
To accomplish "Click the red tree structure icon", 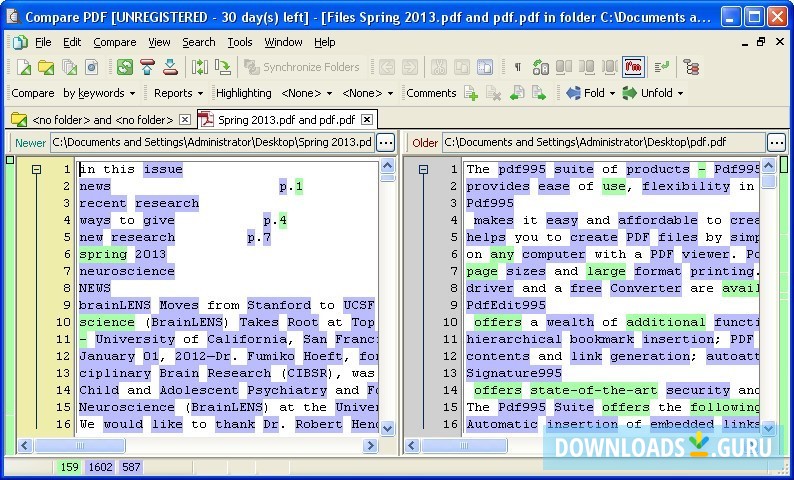I will click(x=691, y=67).
